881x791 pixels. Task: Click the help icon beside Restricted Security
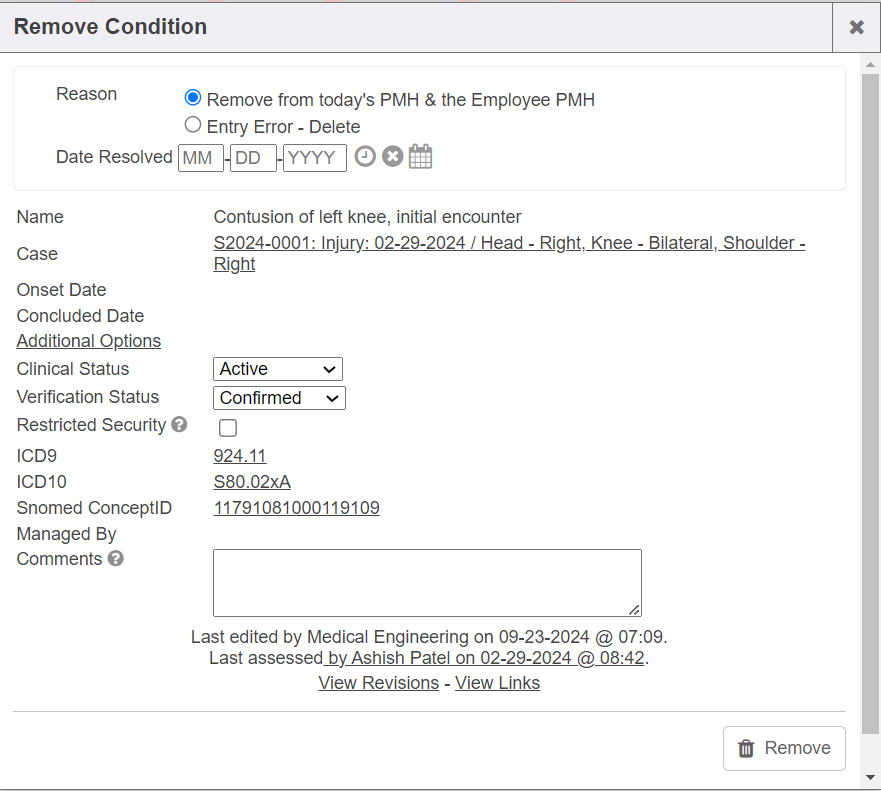(x=179, y=425)
